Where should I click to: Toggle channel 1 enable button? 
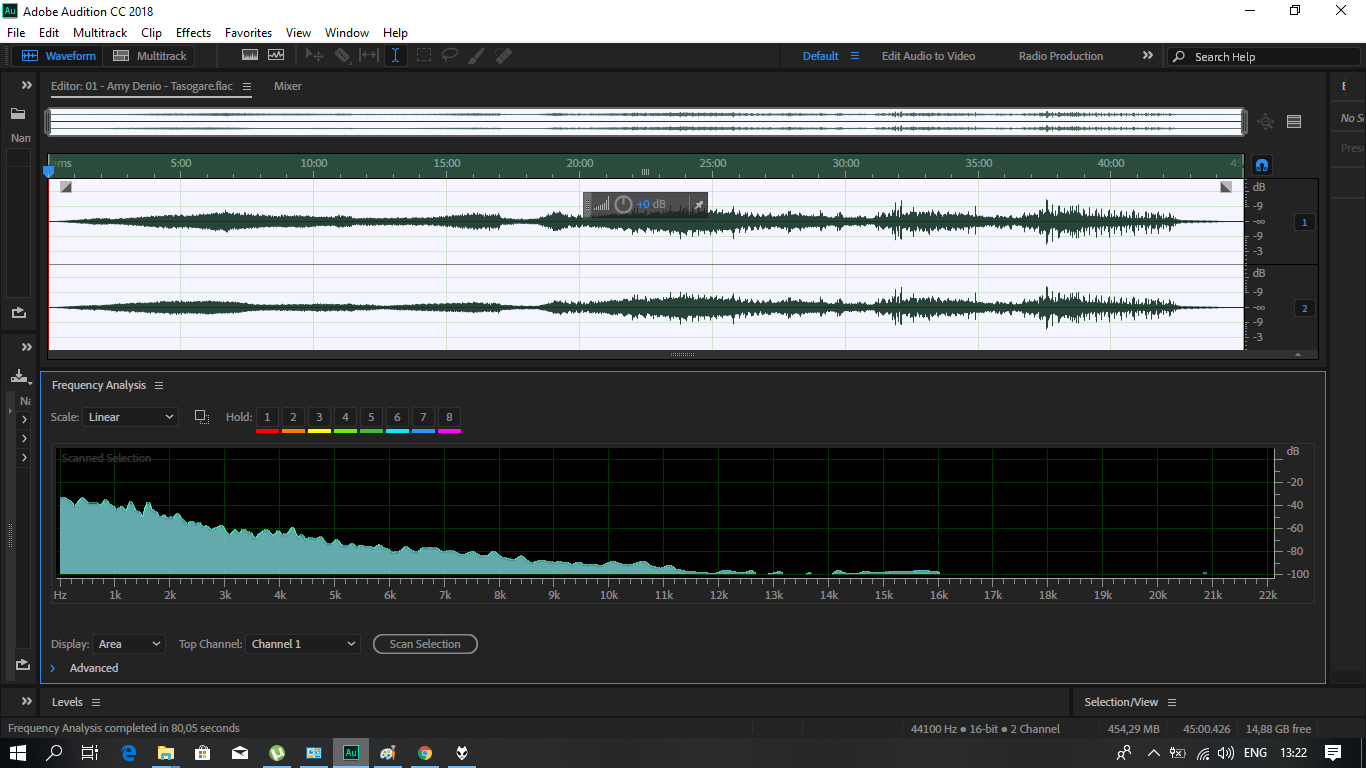pos(1304,222)
